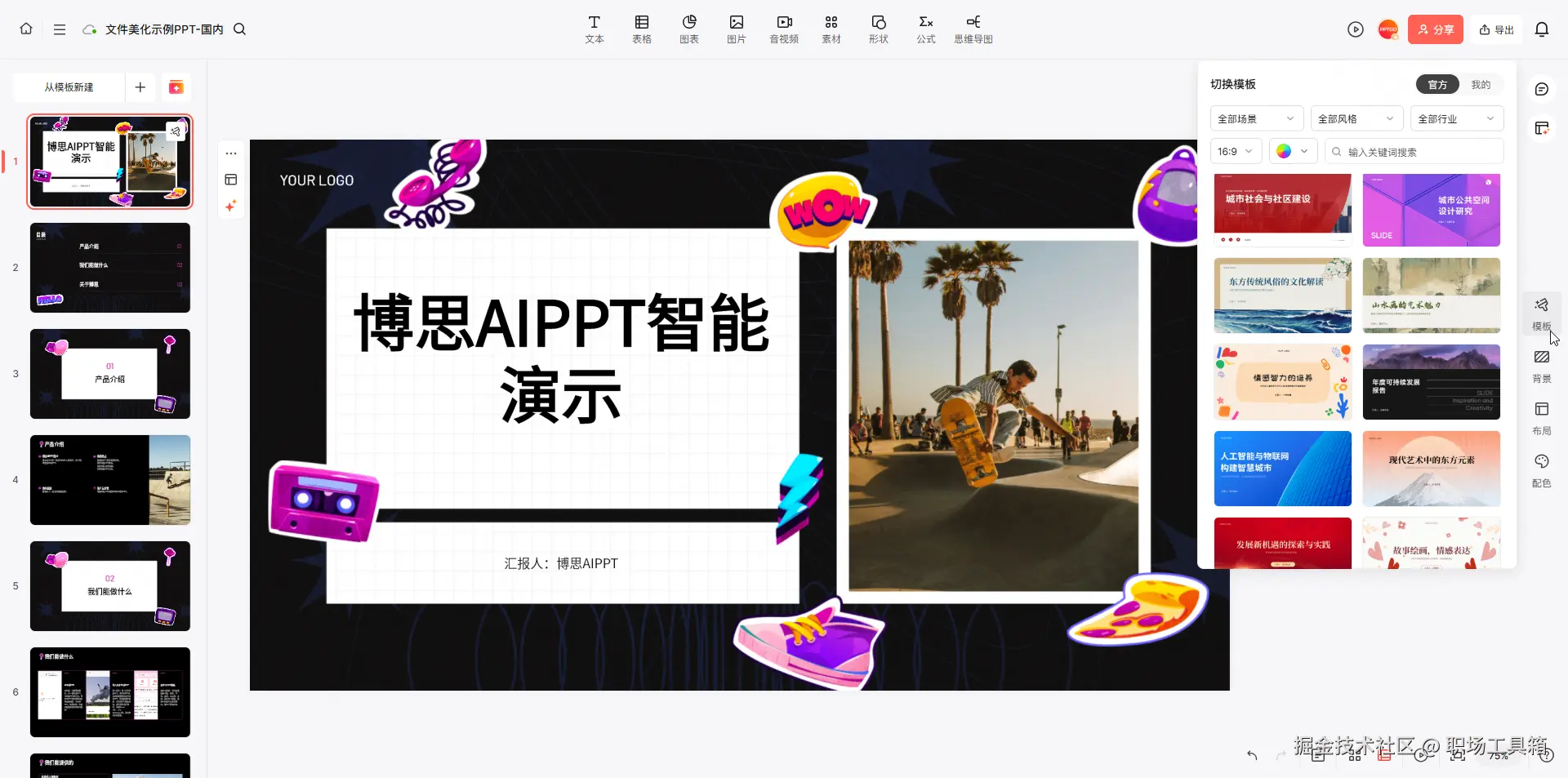Insert a table using 表格
The image size is (1568, 778).
pyautogui.click(x=642, y=29)
